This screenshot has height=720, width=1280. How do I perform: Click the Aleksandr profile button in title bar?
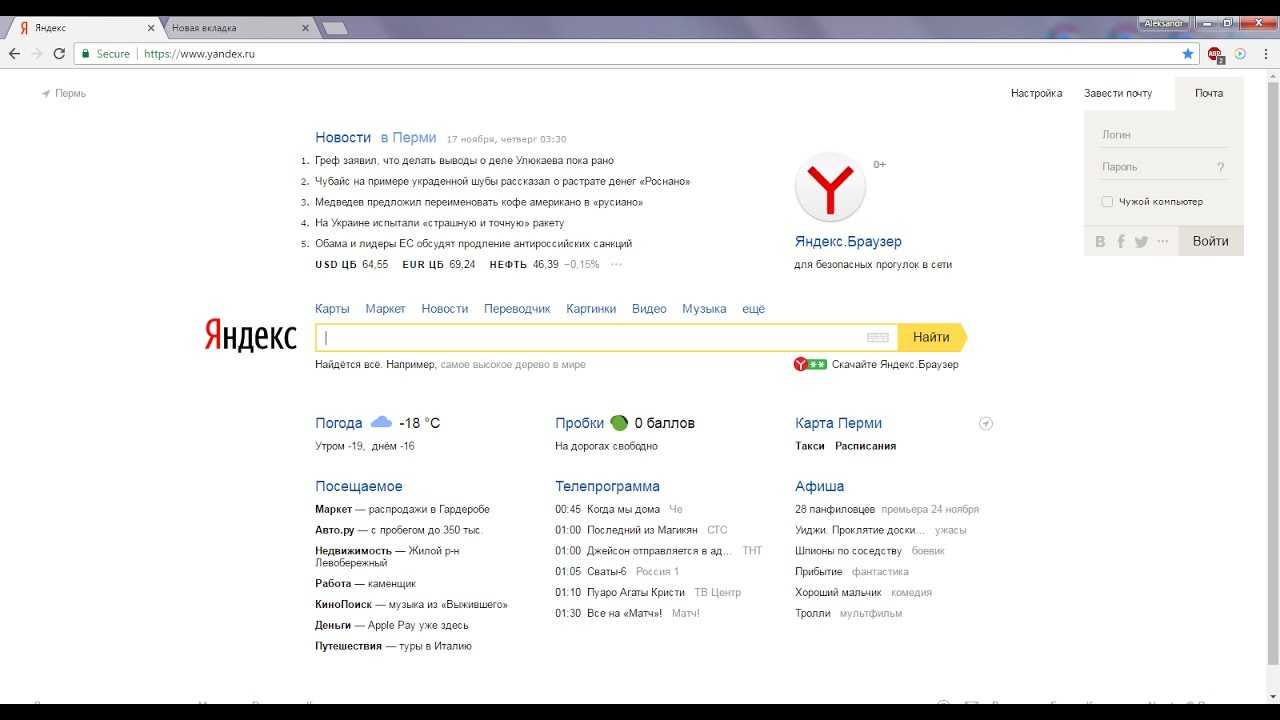(1163, 22)
